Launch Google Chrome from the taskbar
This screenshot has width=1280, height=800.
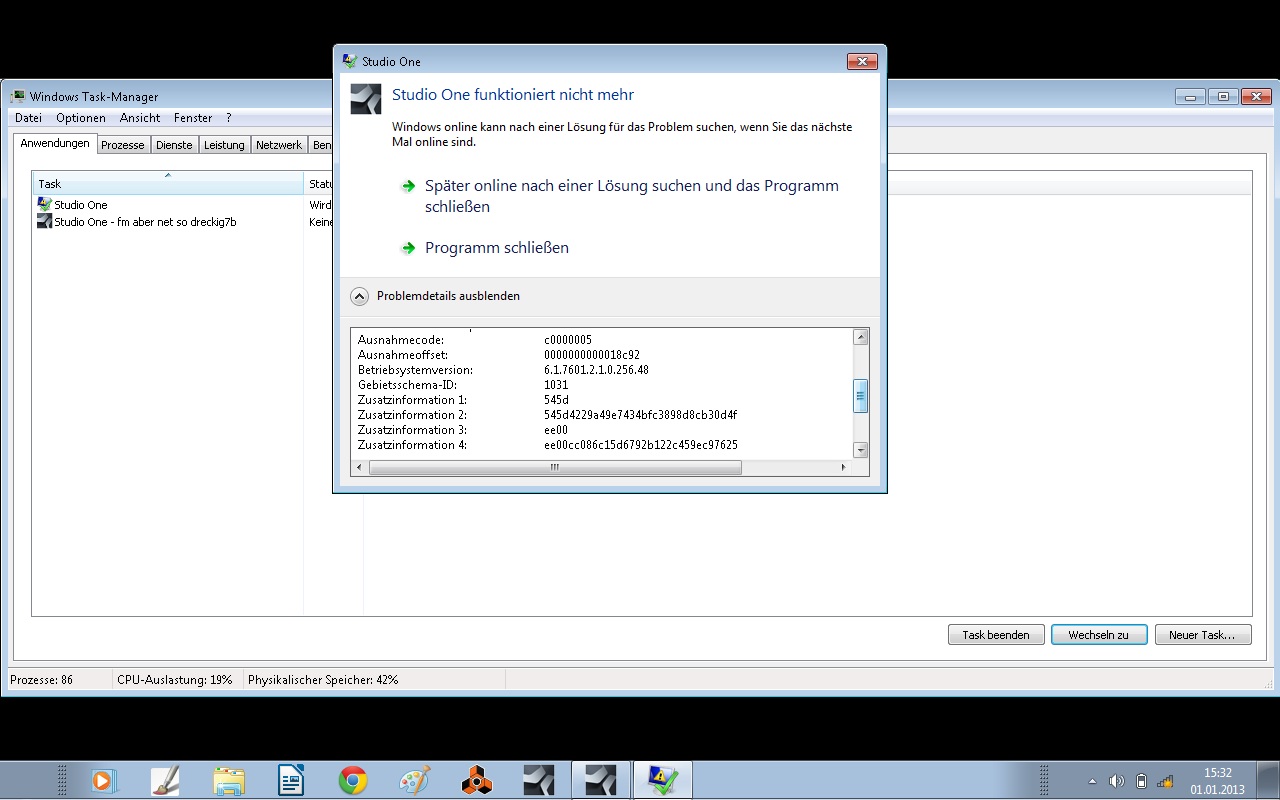(x=352, y=780)
